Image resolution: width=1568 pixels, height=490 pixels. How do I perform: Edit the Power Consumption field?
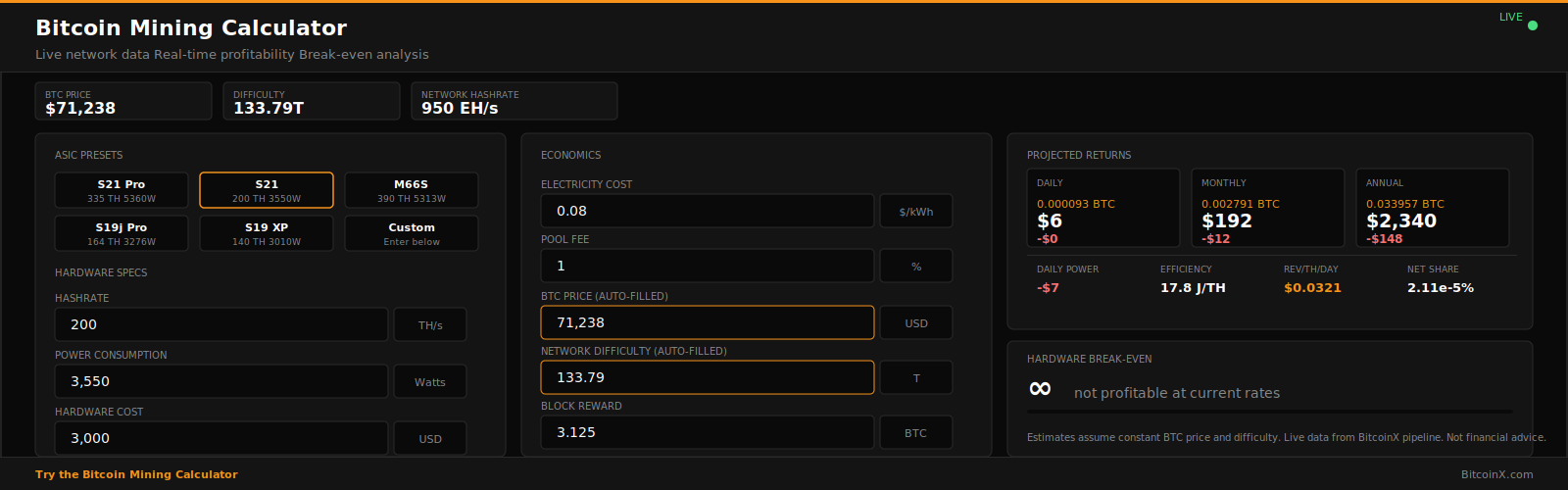click(x=221, y=381)
